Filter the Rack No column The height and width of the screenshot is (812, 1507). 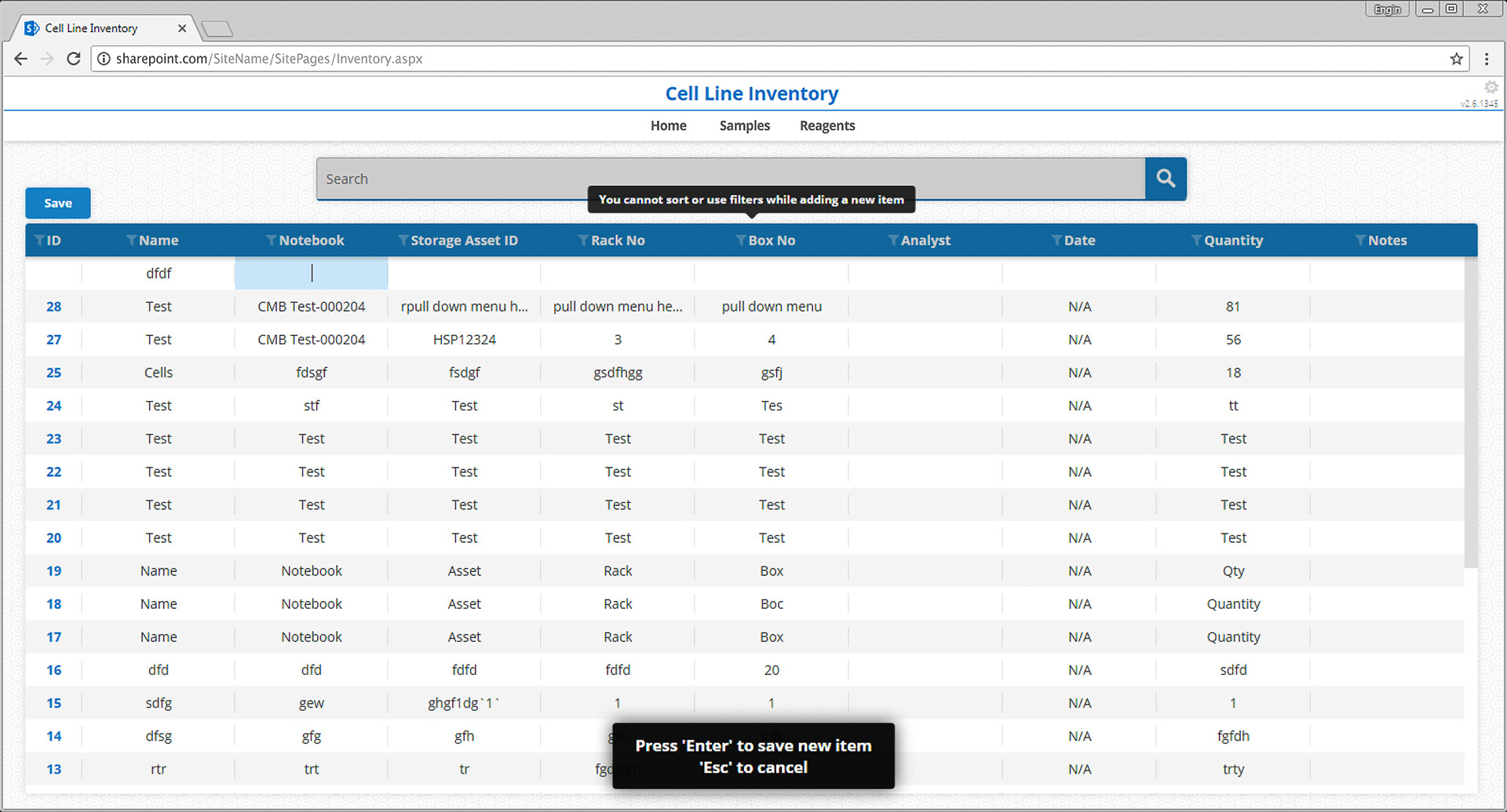coord(582,240)
